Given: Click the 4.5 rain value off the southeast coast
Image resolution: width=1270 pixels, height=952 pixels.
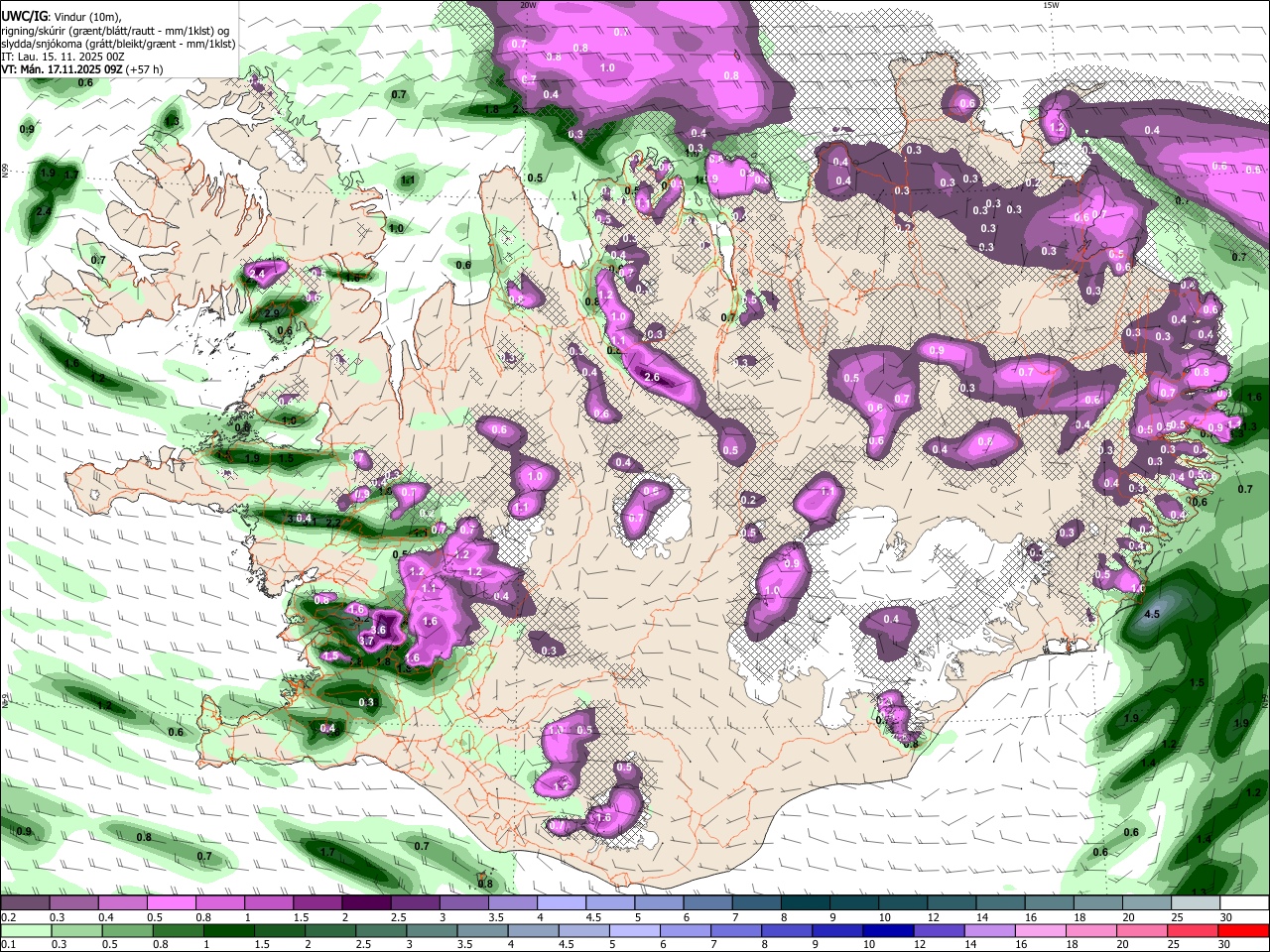Looking at the screenshot, I should tap(1152, 615).
